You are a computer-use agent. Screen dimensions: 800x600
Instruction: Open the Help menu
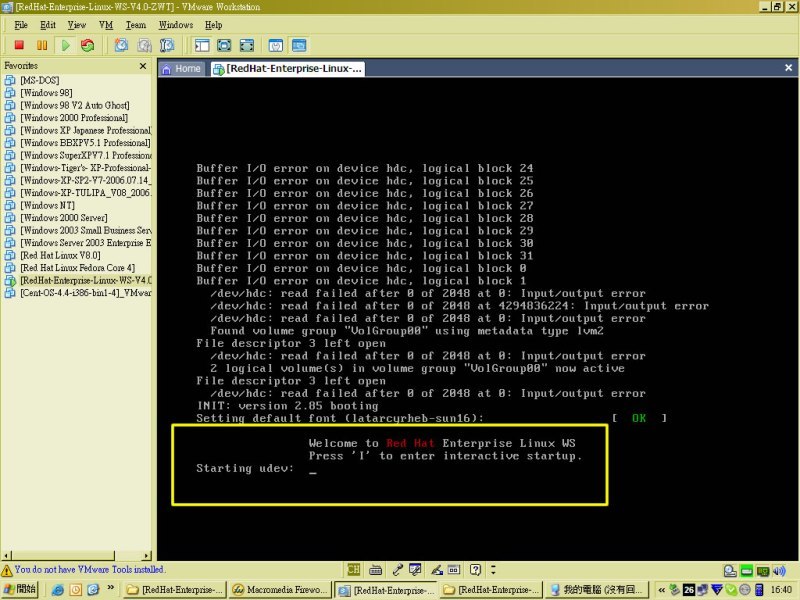(213, 25)
